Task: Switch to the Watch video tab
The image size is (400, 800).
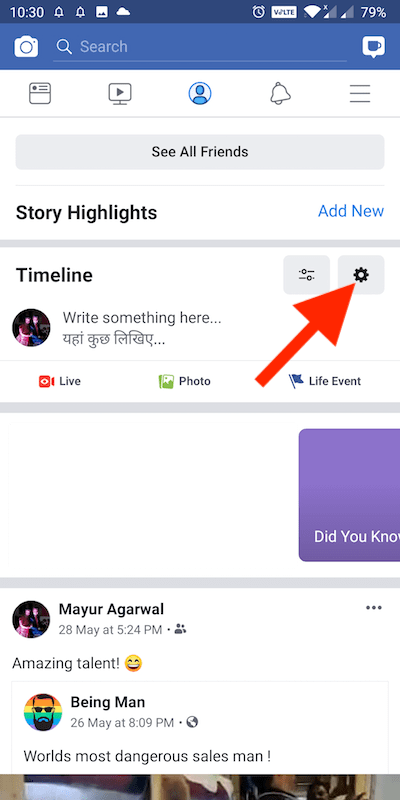Action: (120, 94)
